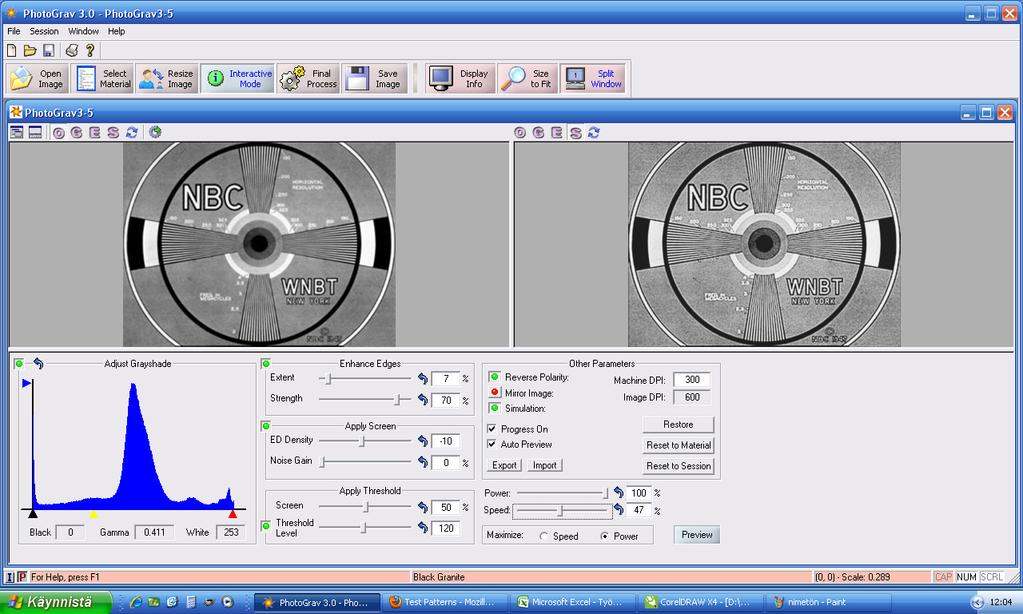Click the right pane 'G' grayshade view icon

click(x=538, y=132)
